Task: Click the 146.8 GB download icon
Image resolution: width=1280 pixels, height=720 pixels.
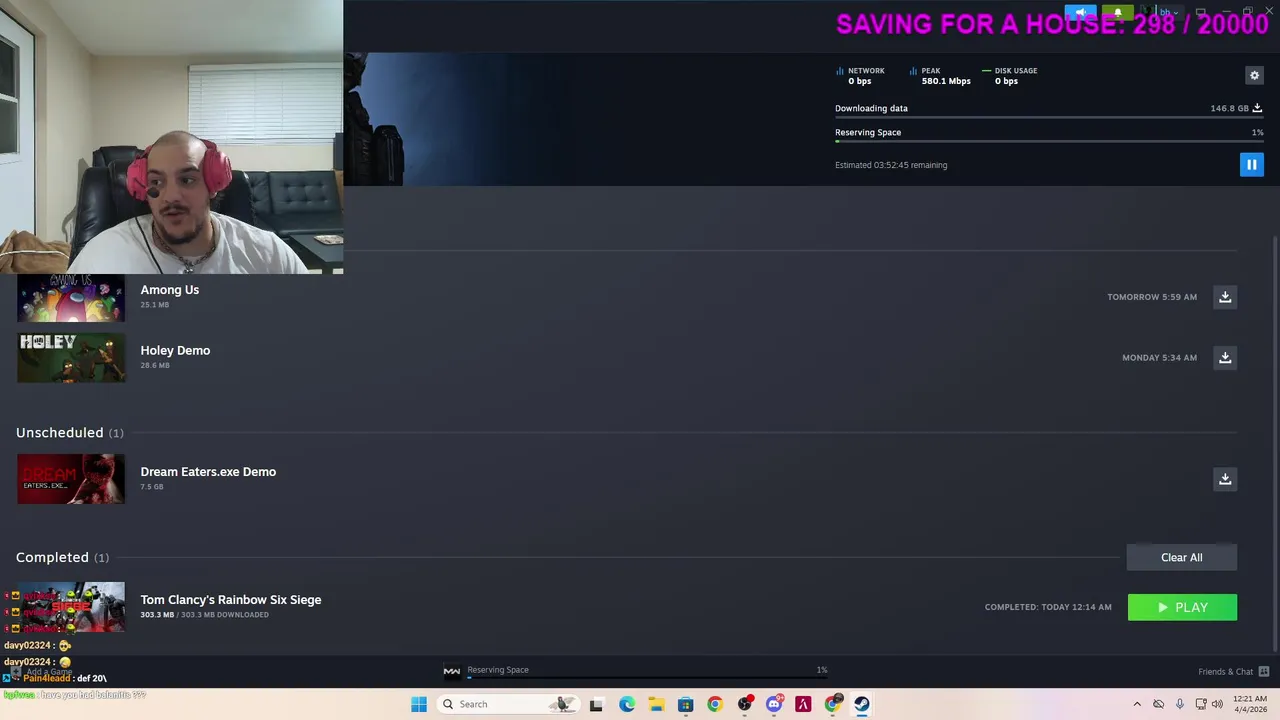Action: [x=1257, y=108]
